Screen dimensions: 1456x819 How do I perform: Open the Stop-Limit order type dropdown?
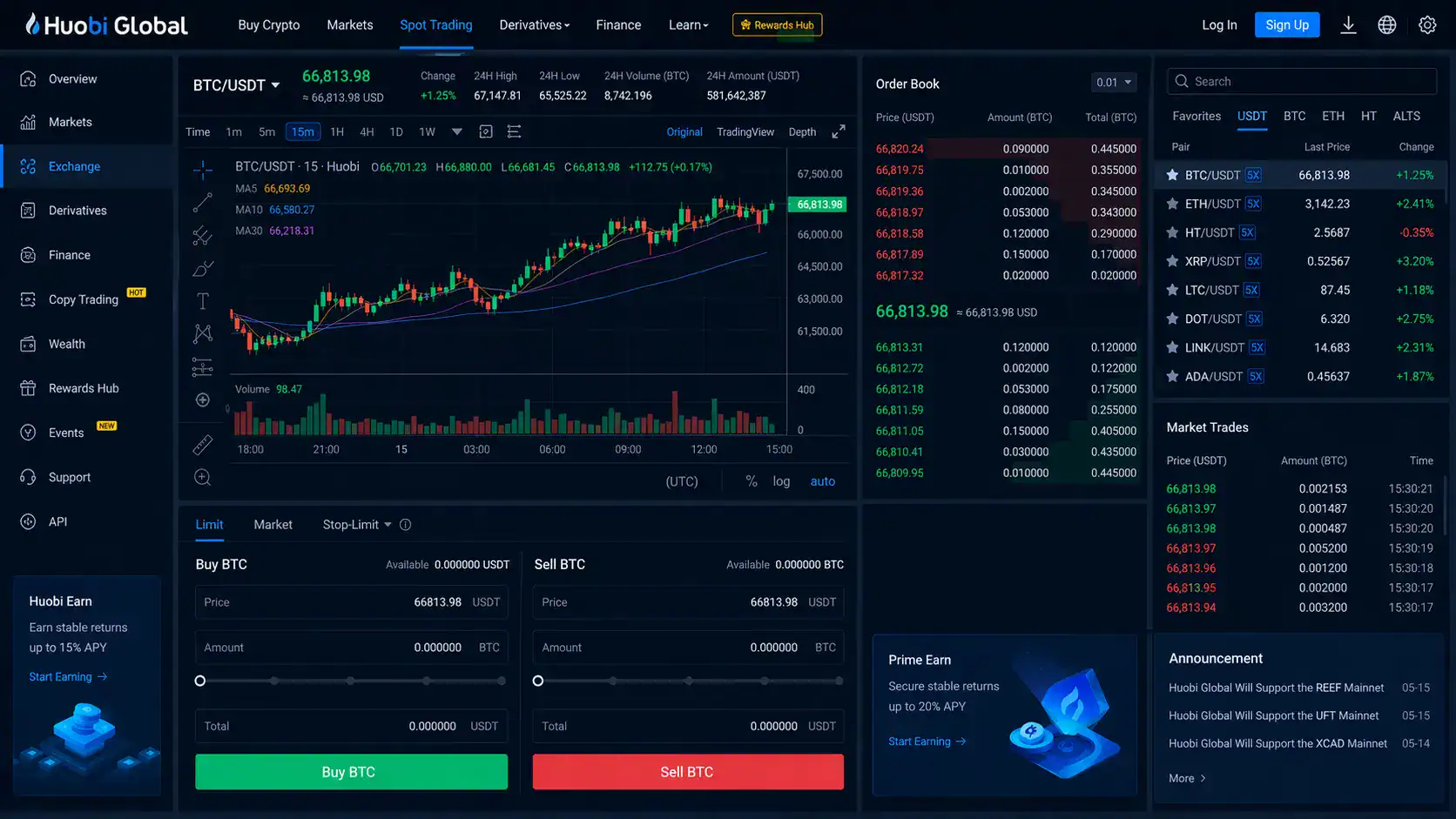pyautogui.click(x=357, y=525)
